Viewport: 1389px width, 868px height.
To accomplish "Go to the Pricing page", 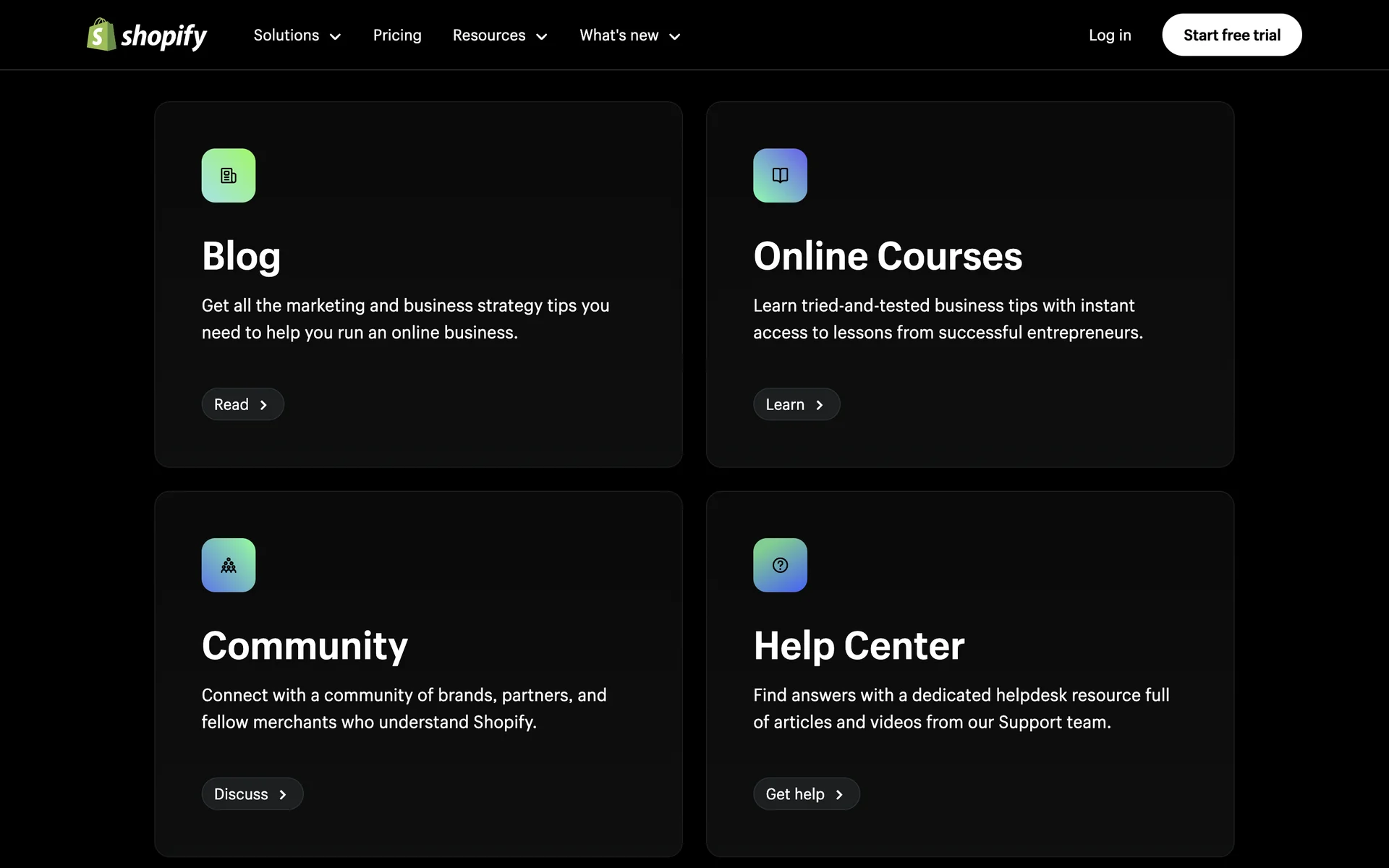I will [397, 35].
